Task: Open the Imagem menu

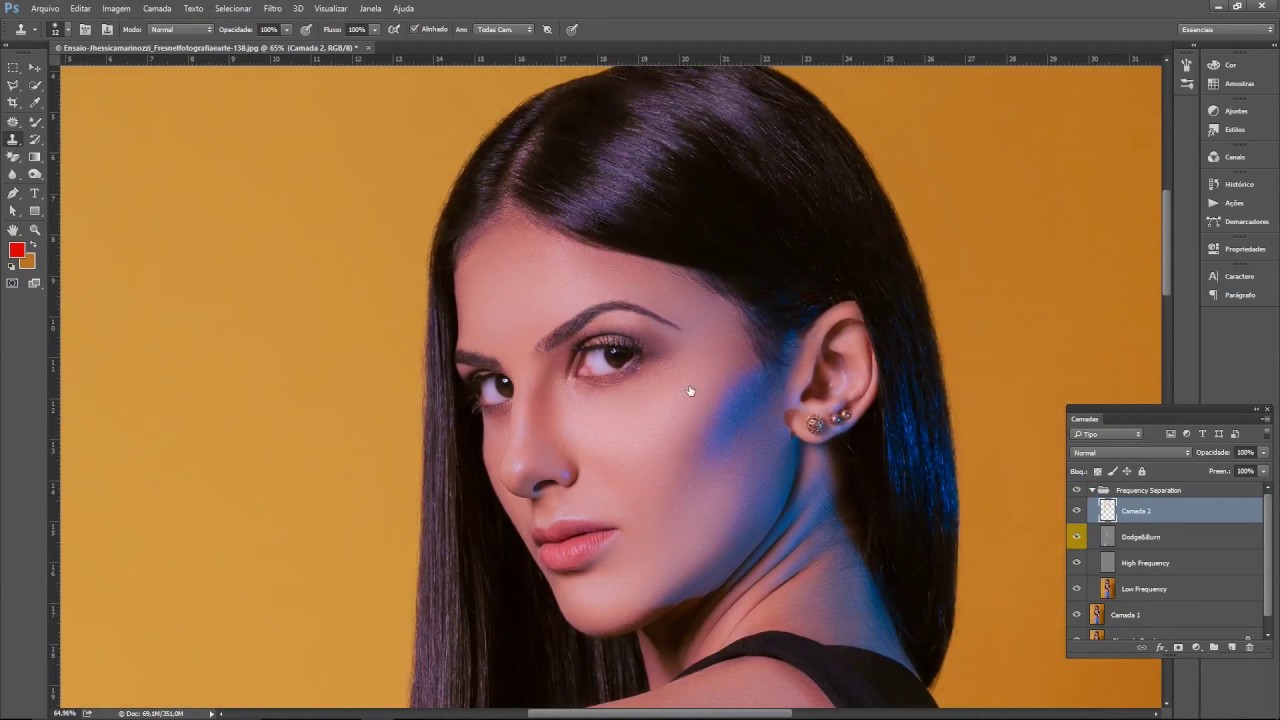Action: coord(116,8)
